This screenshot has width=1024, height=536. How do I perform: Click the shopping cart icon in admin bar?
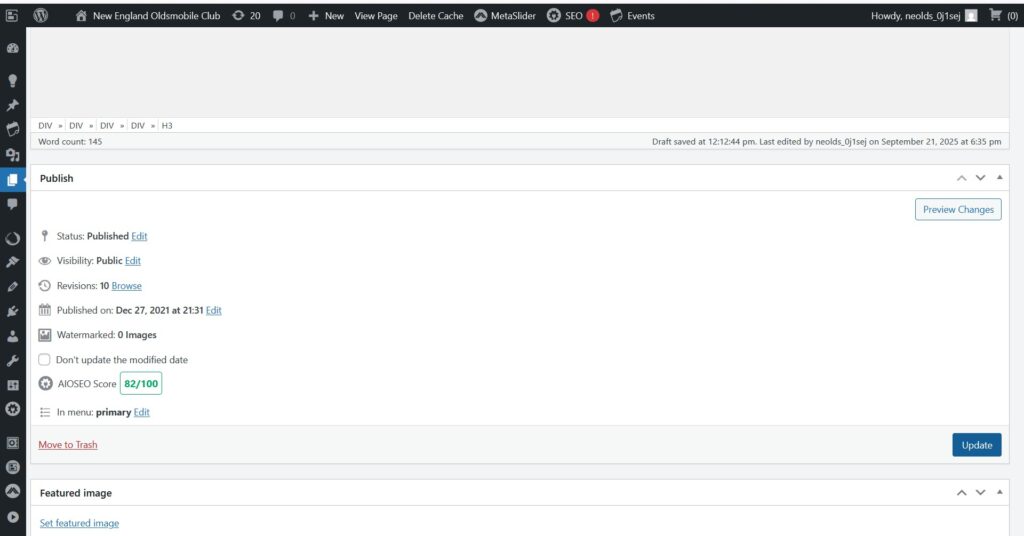pyautogui.click(x=996, y=16)
